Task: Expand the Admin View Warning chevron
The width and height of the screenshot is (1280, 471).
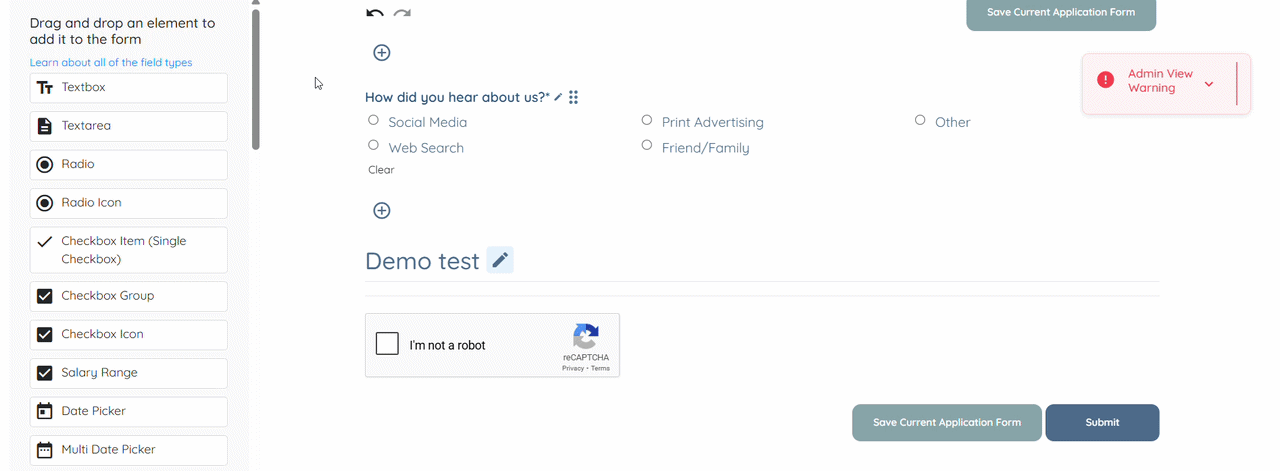Action: pyautogui.click(x=1209, y=84)
